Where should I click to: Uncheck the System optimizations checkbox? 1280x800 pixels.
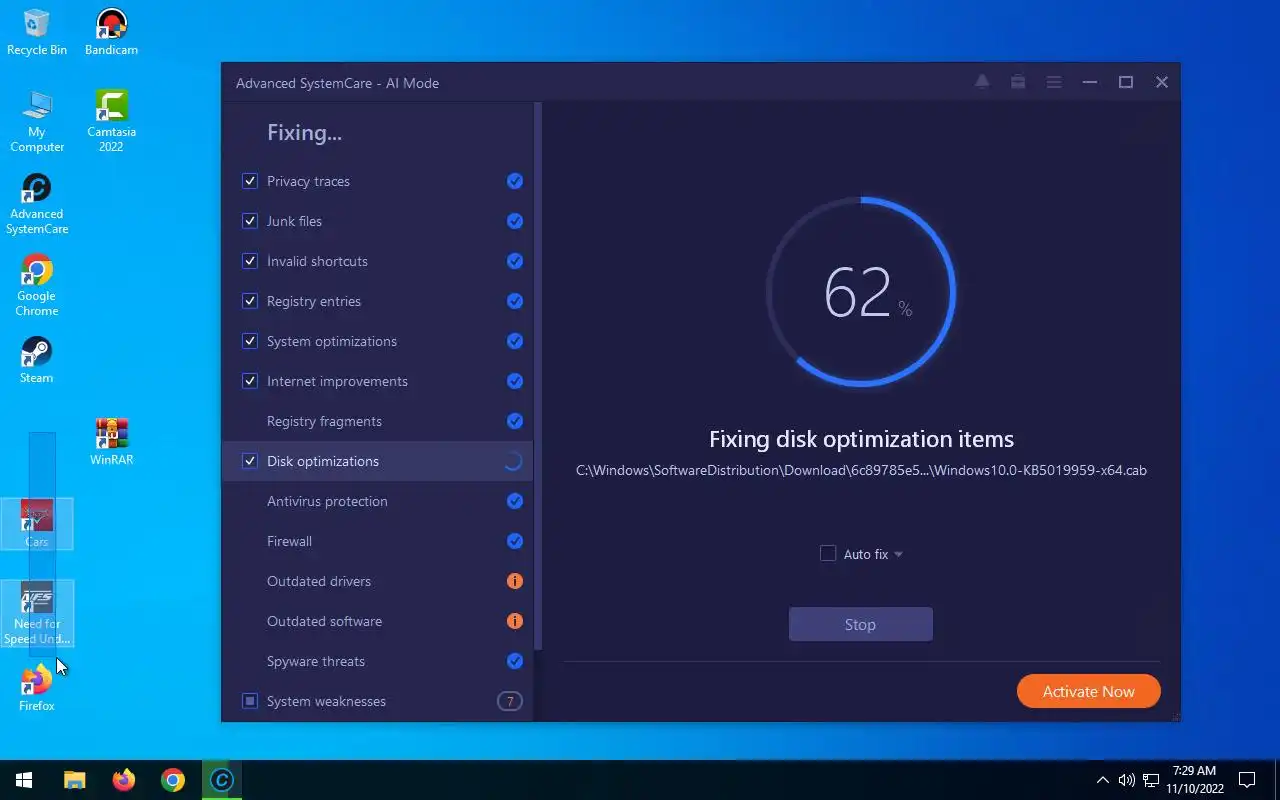pos(250,341)
